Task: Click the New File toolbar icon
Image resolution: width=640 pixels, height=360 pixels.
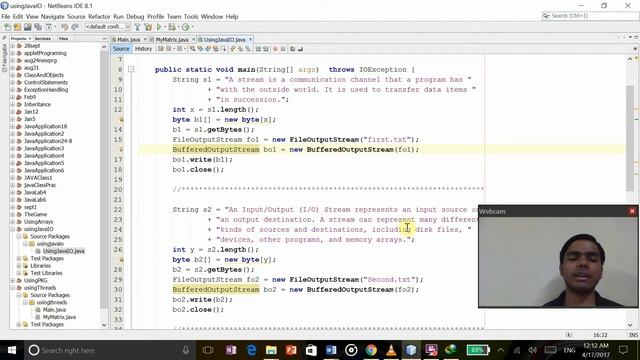Action: pos(7,27)
